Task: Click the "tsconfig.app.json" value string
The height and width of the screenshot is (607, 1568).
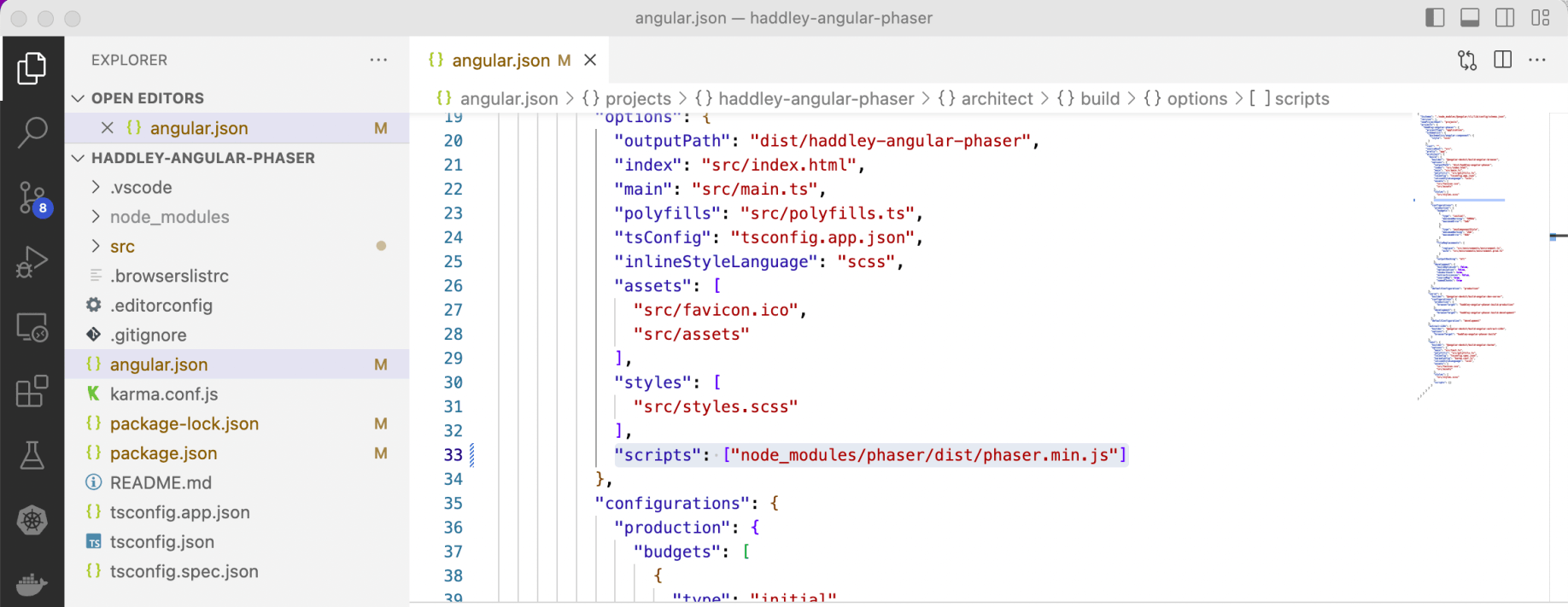Action: click(x=822, y=237)
